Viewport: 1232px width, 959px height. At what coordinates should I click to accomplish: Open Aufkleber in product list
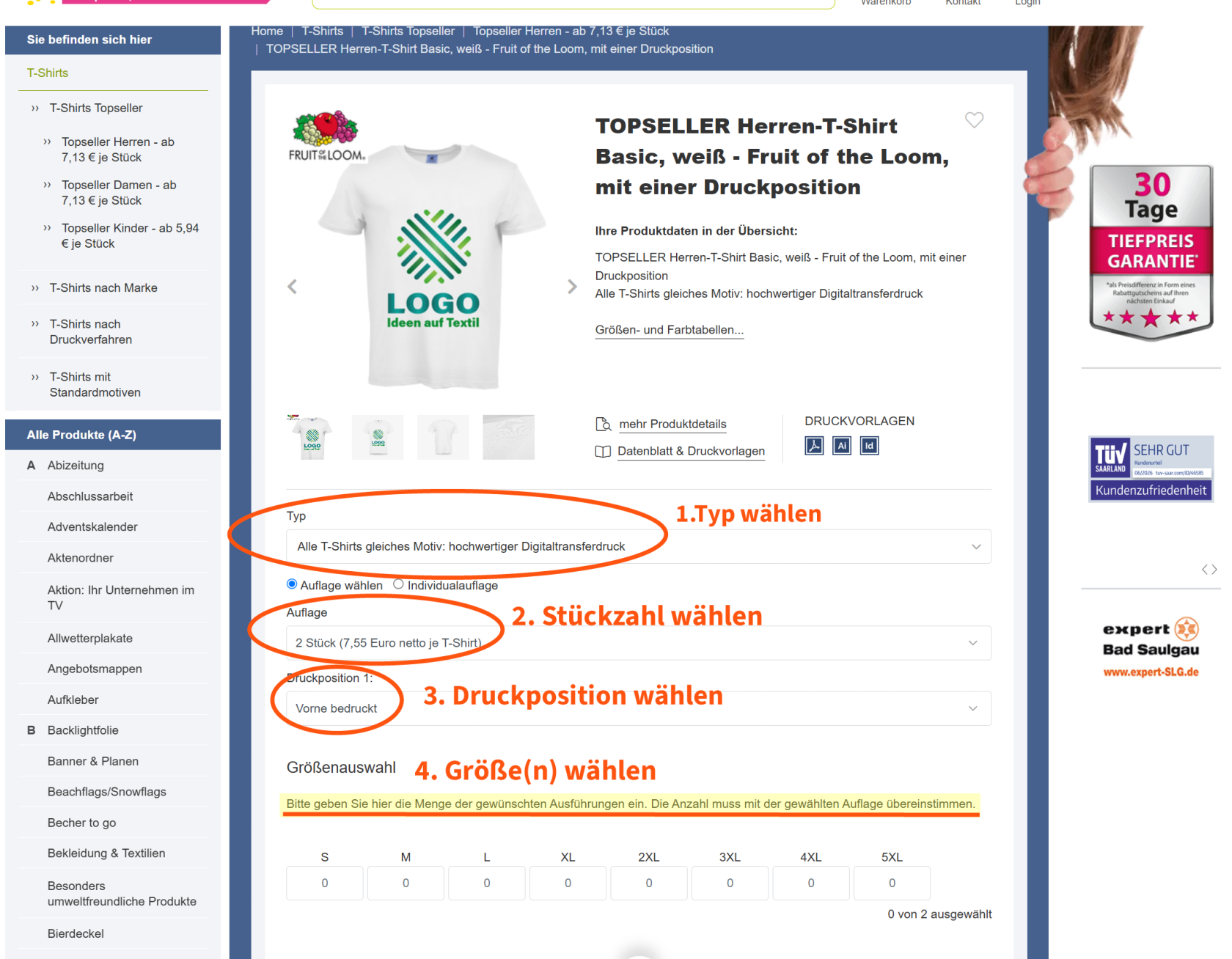(73, 699)
